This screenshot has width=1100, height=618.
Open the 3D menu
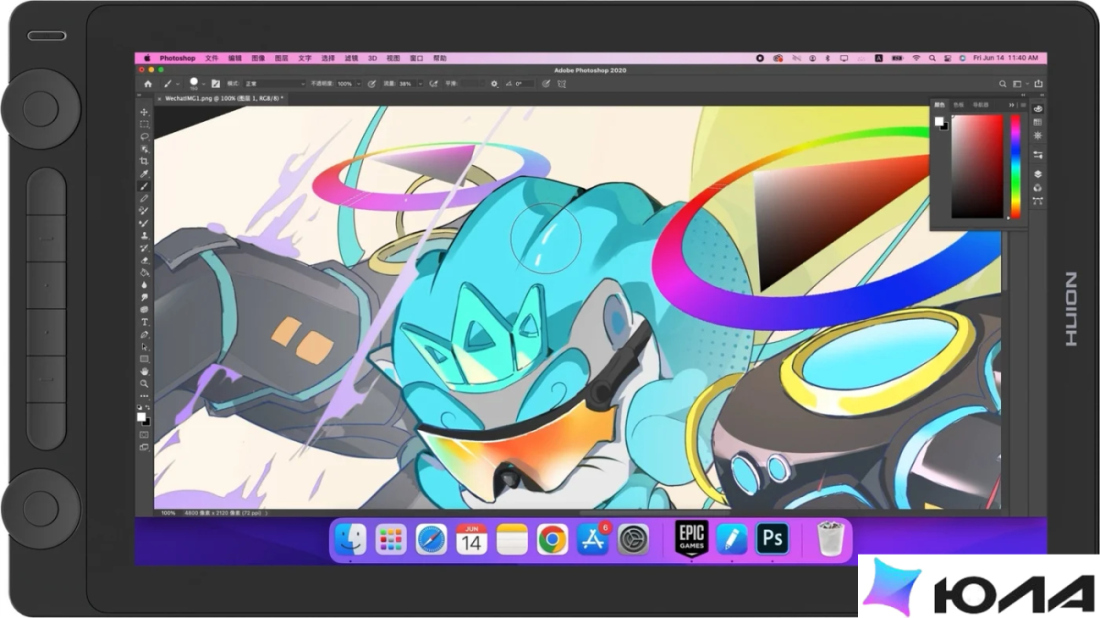pyautogui.click(x=373, y=58)
